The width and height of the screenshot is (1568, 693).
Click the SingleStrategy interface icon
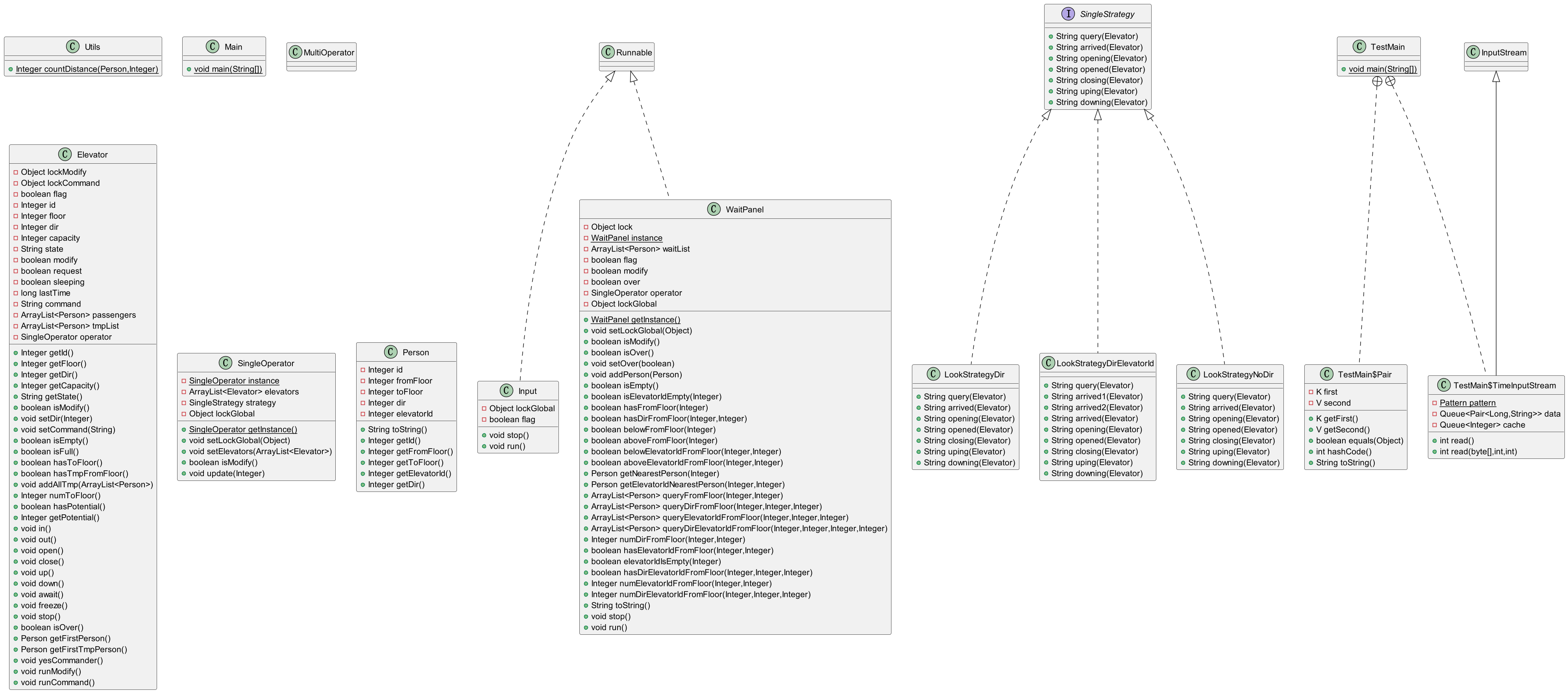[1068, 14]
